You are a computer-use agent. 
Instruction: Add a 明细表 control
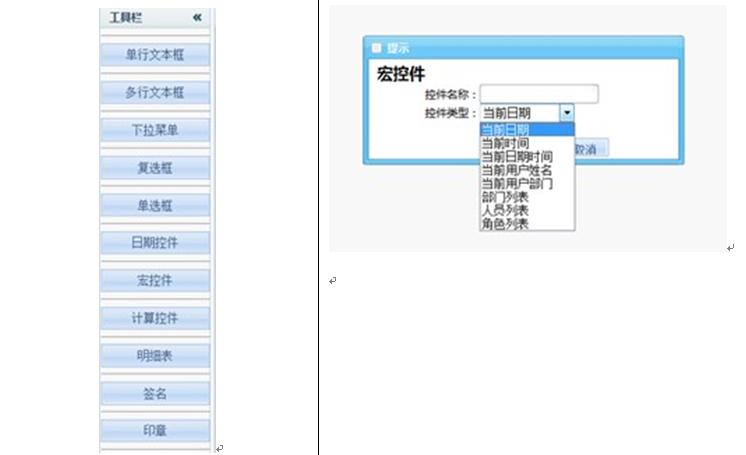(x=155, y=355)
